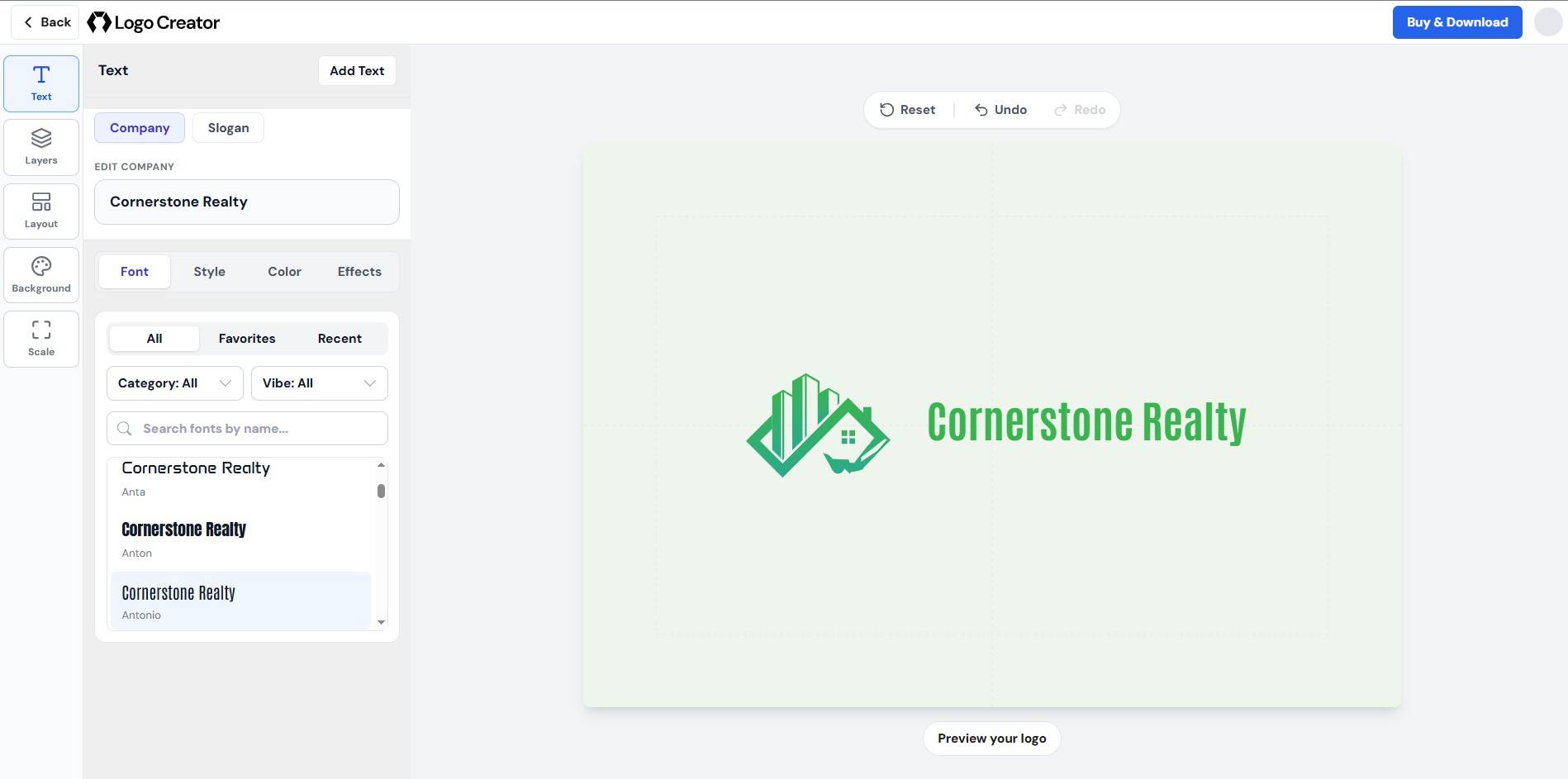Select the Slogan text tab
The height and width of the screenshot is (779, 1568).
[x=228, y=128]
